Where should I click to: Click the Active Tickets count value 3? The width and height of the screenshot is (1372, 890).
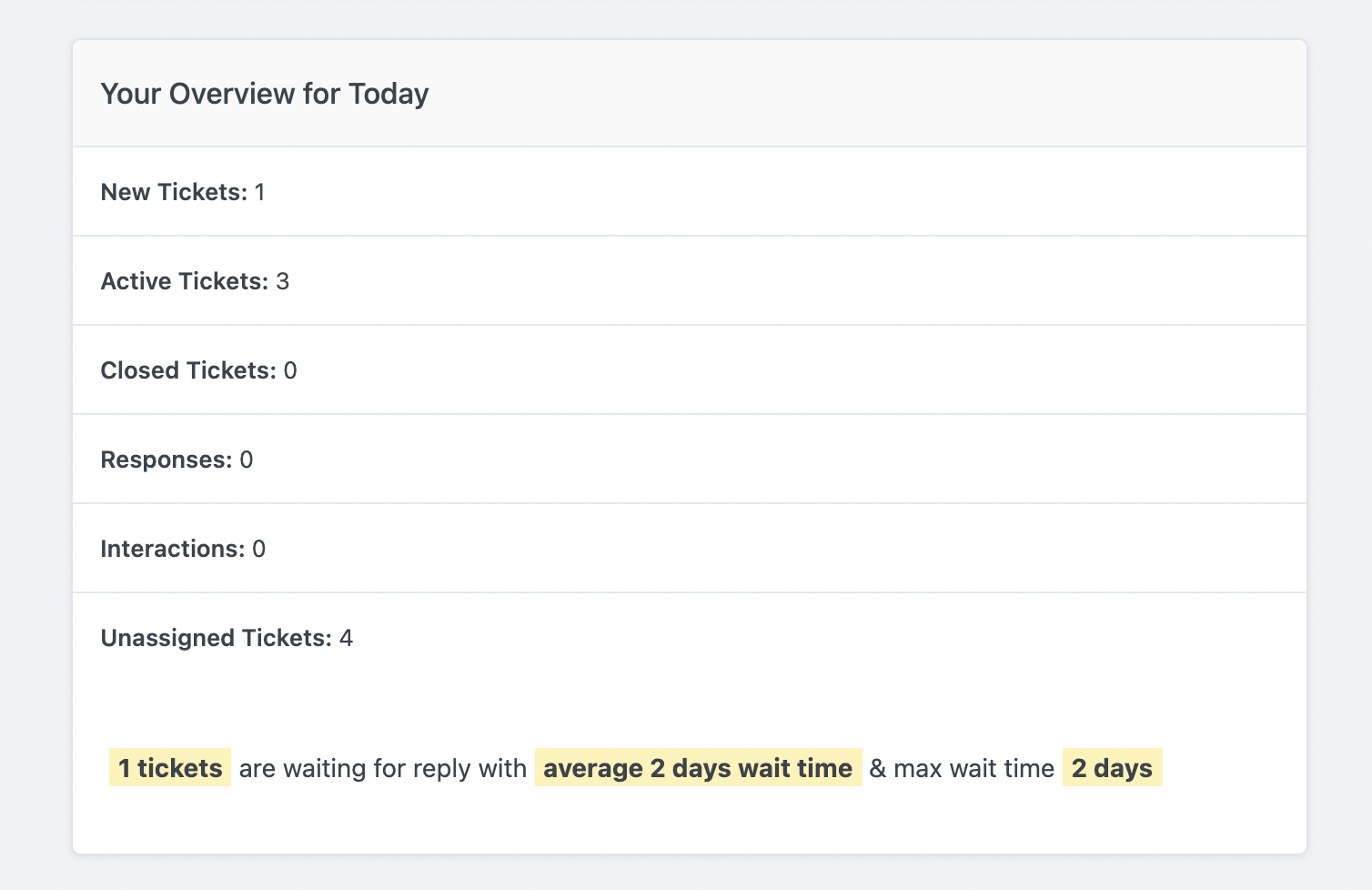(x=283, y=281)
